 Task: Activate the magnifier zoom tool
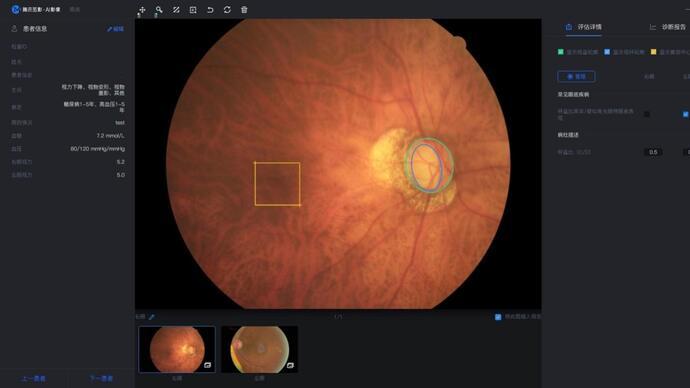[159, 10]
